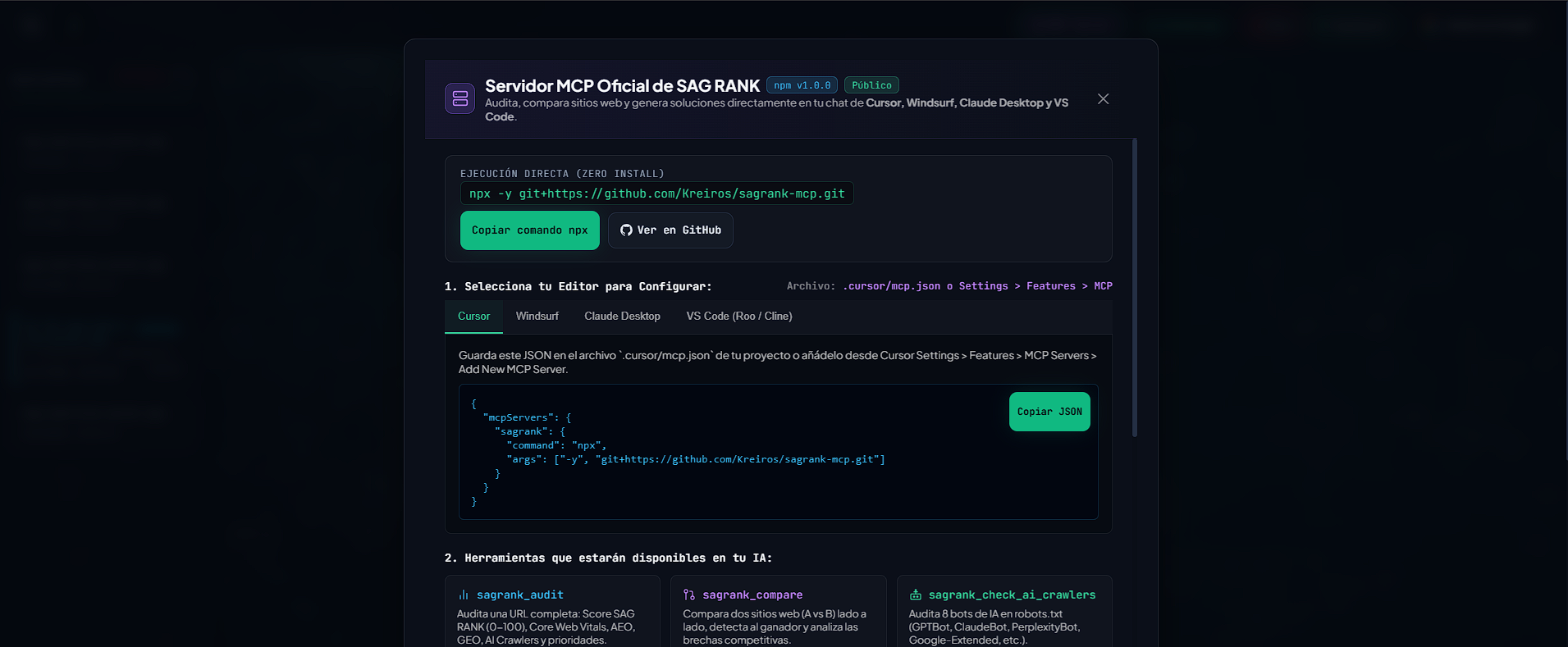Copy the npx command

click(530, 230)
